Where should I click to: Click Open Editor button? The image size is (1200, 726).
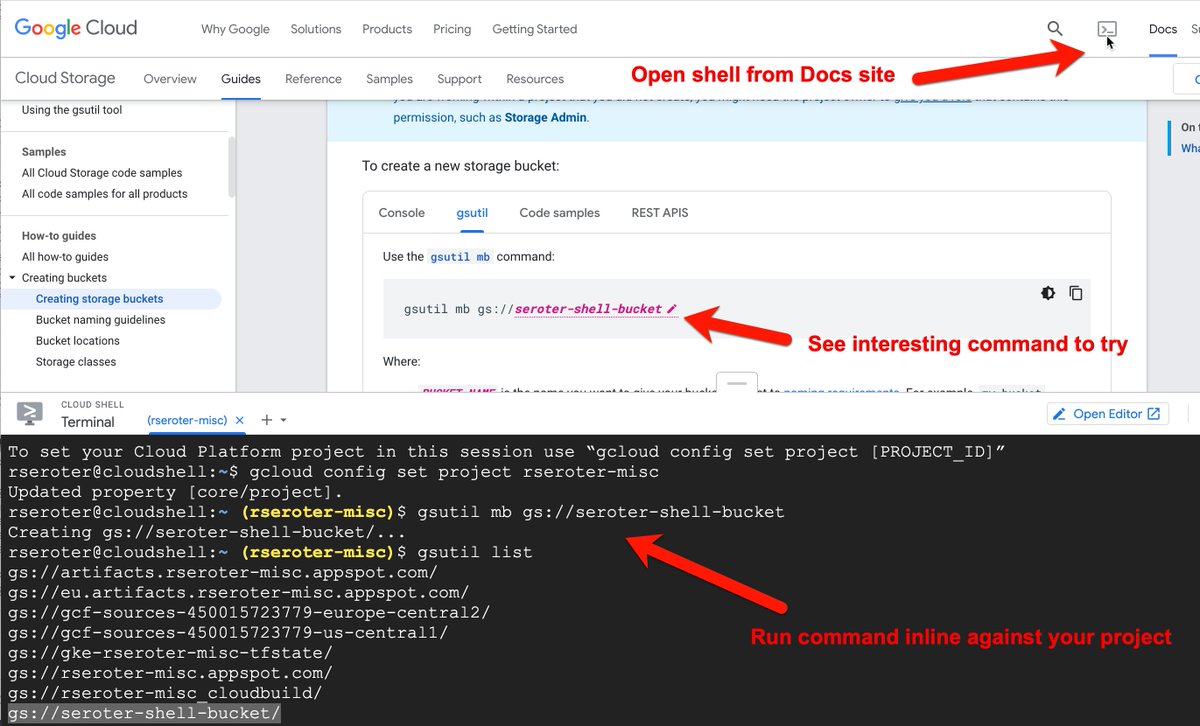pos(1108,414)
